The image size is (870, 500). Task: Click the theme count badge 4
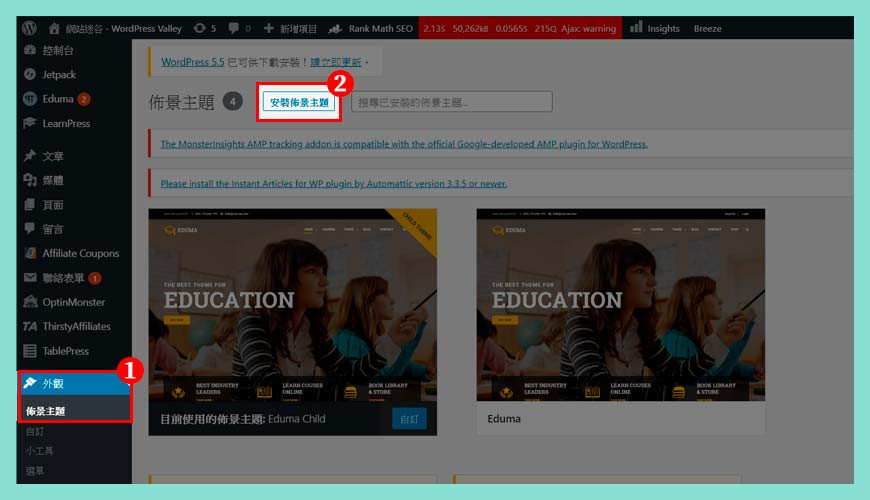pyautogui.click(x=232, y=102)
